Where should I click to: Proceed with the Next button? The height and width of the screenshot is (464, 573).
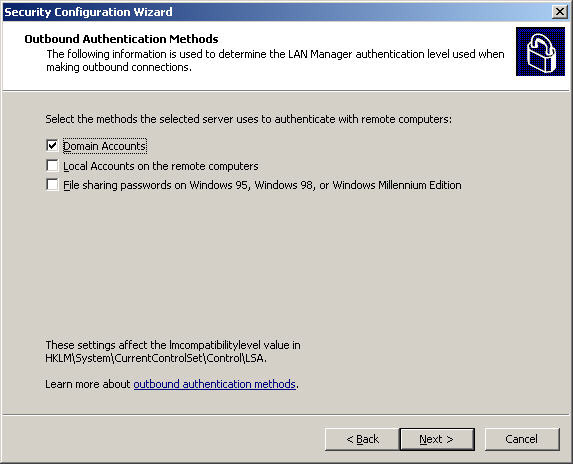coord(437,439)
